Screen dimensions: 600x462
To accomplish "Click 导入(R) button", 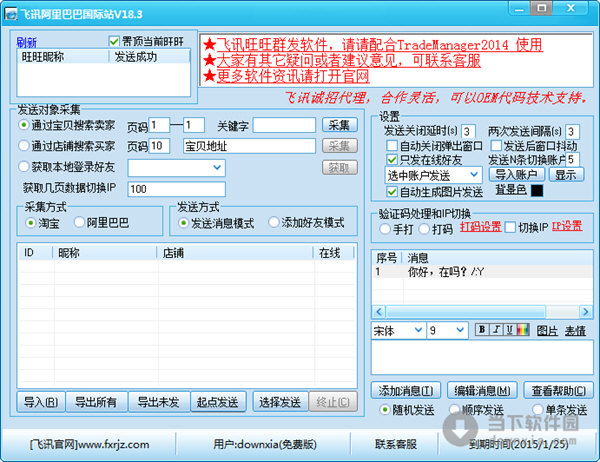I will pyautogui.click(x=41, y=402).
